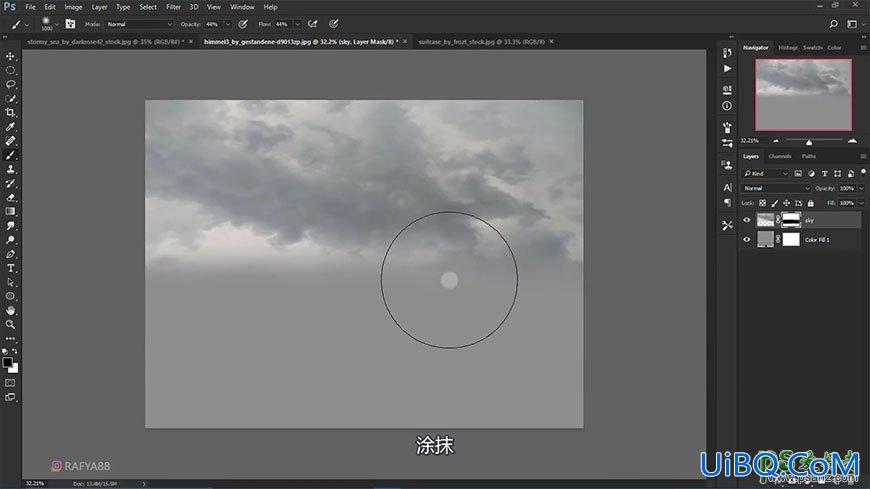Hide the sky layer
Image resolution: width=870 pixels, height=489 pixels.
tap(747, 220)
